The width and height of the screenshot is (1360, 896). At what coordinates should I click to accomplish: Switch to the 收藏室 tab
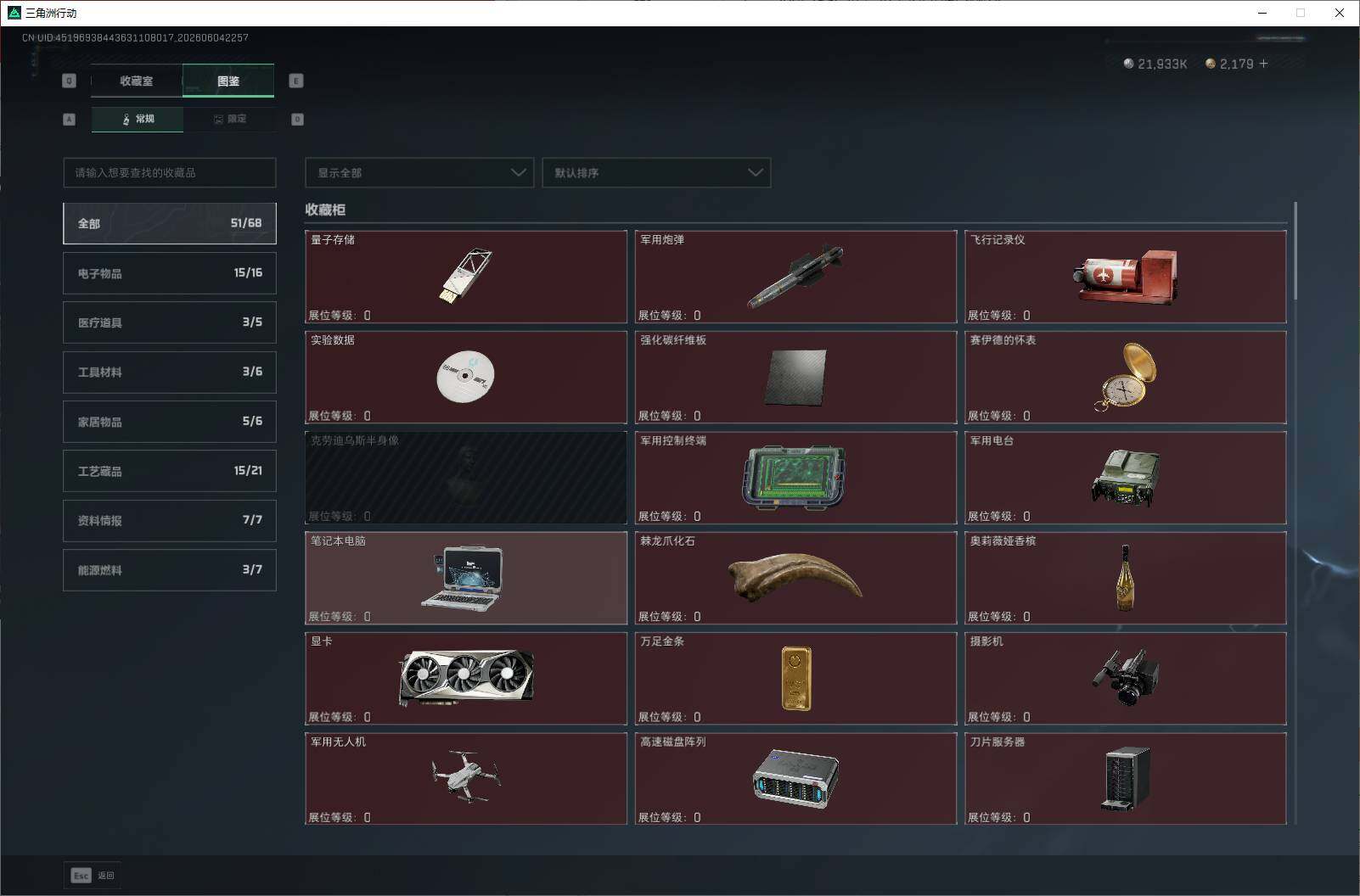point(137,81)
